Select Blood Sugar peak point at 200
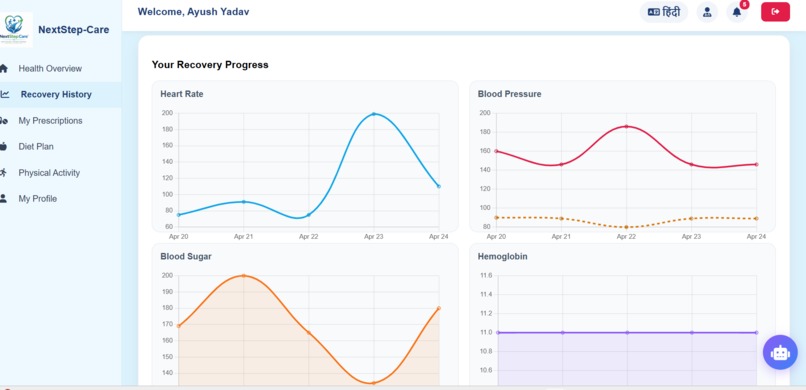 pos(244,276)
